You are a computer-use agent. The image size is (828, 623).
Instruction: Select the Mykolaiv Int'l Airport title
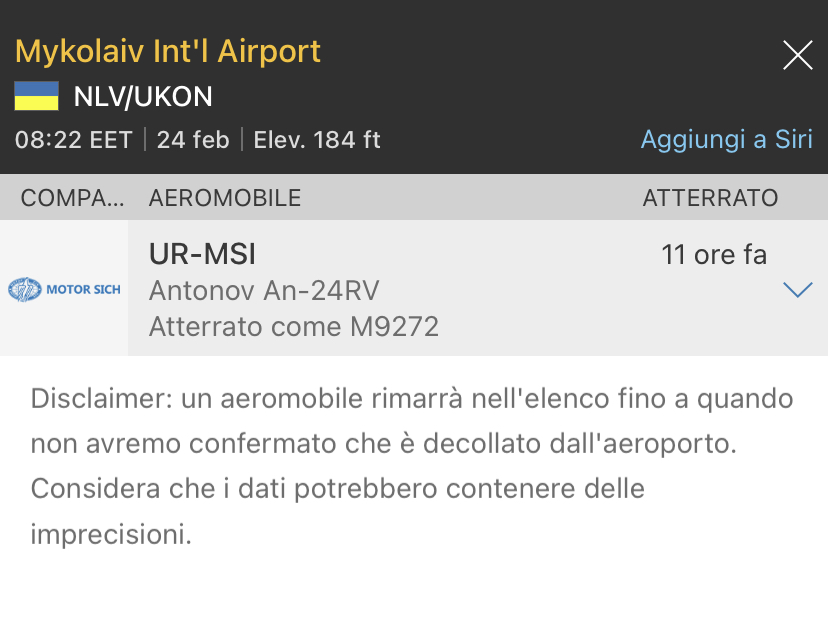(168, 51)
